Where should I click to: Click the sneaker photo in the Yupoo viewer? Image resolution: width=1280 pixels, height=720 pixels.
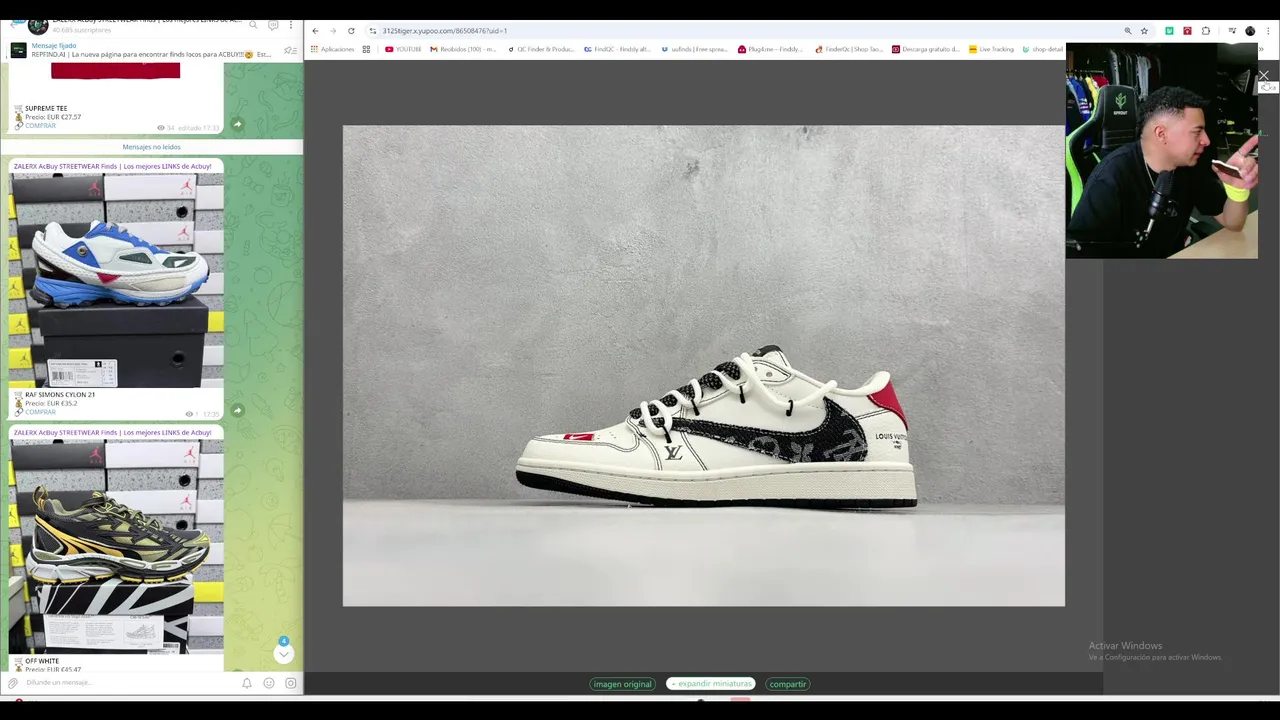pos(704,366)
